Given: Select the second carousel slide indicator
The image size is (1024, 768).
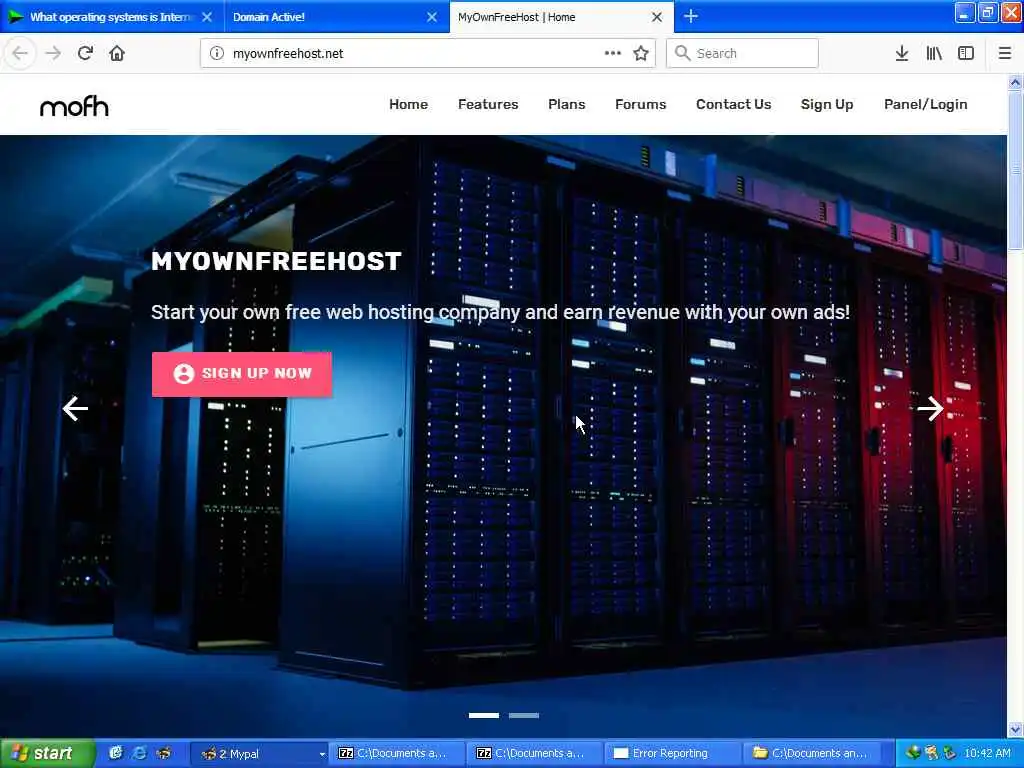Looking at the screenshot, I should coord(524,716).
